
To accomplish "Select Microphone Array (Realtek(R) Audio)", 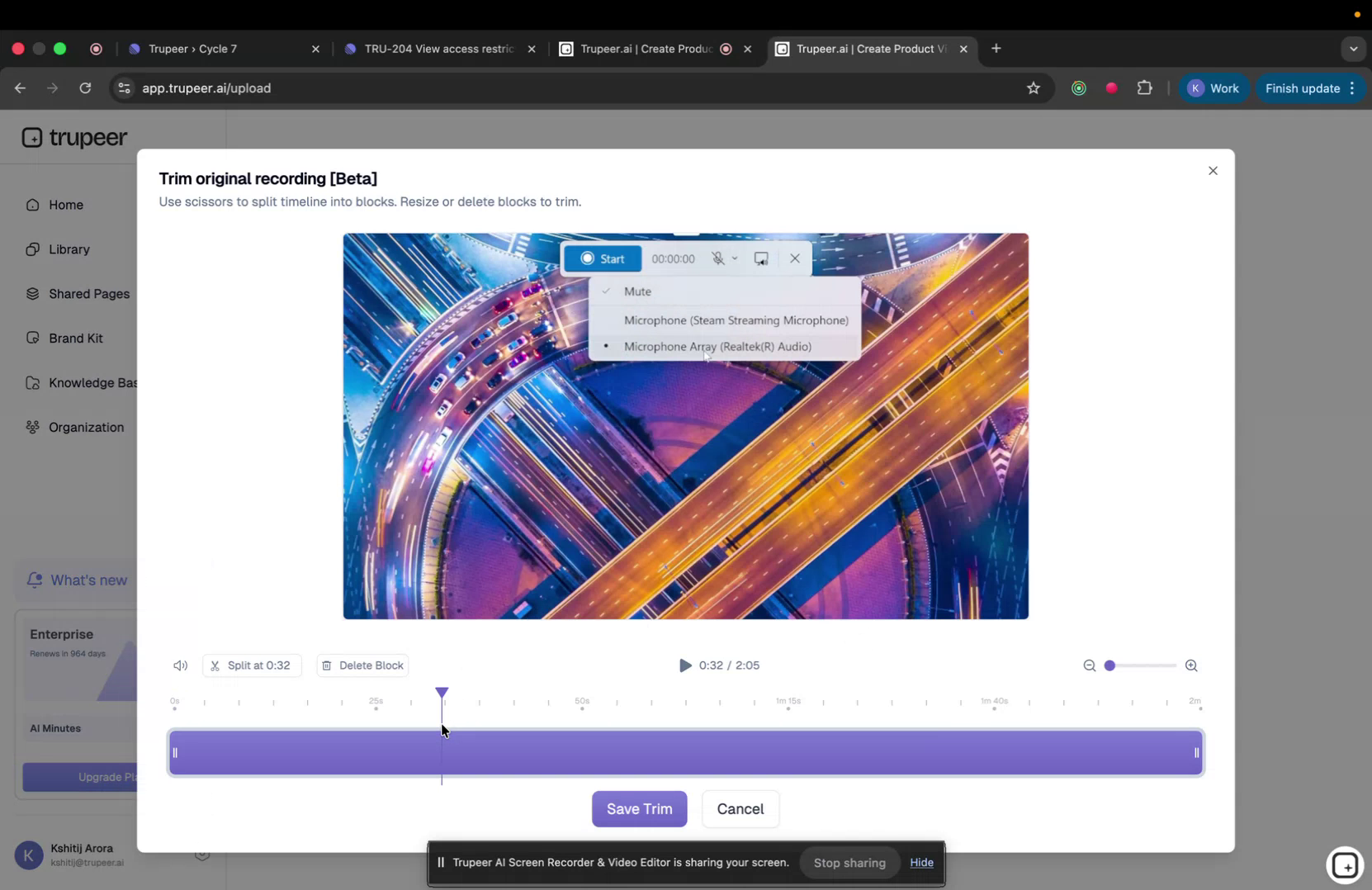I will click(717, 346).
